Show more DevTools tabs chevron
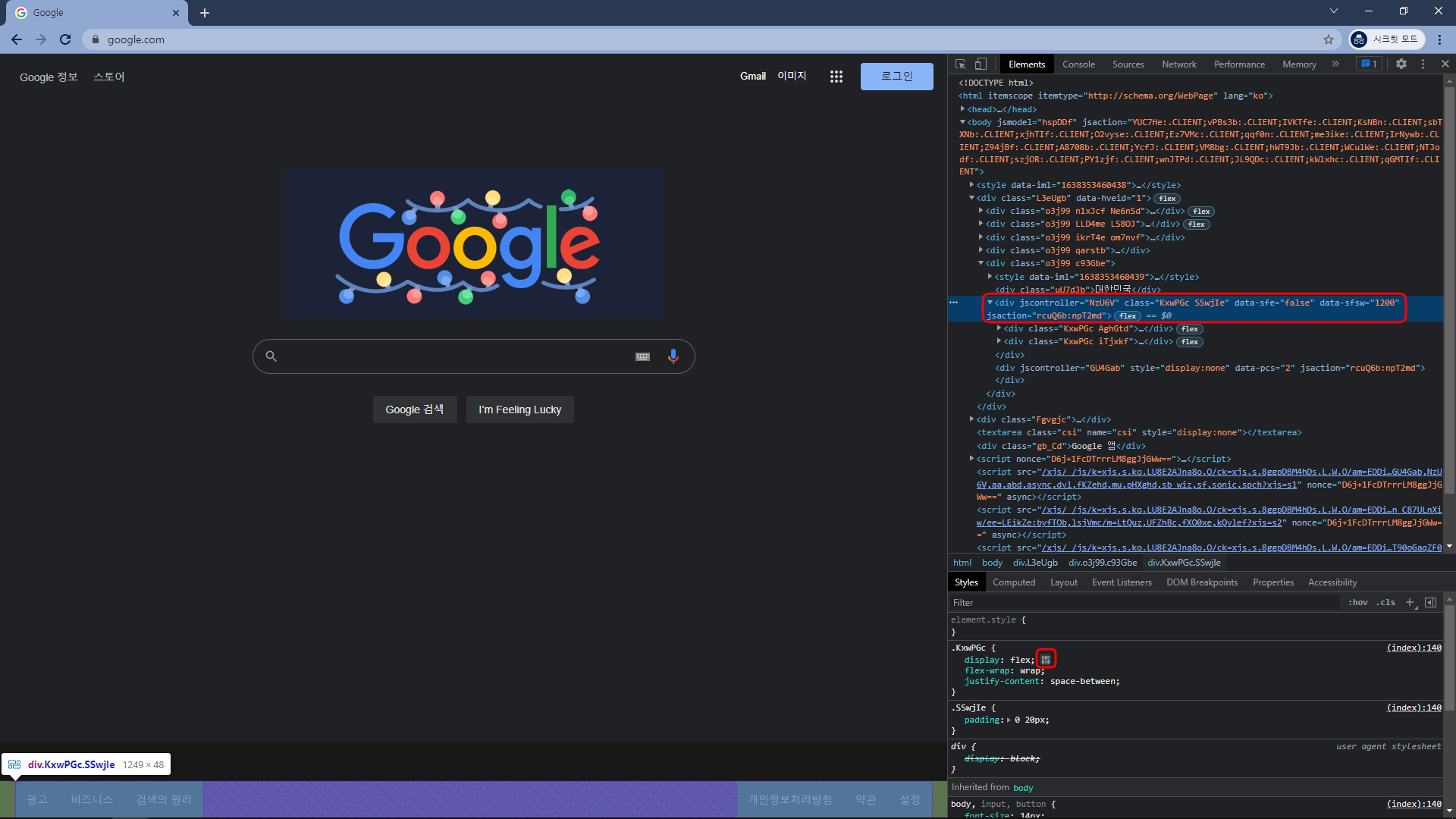 tap(1335, 64)
